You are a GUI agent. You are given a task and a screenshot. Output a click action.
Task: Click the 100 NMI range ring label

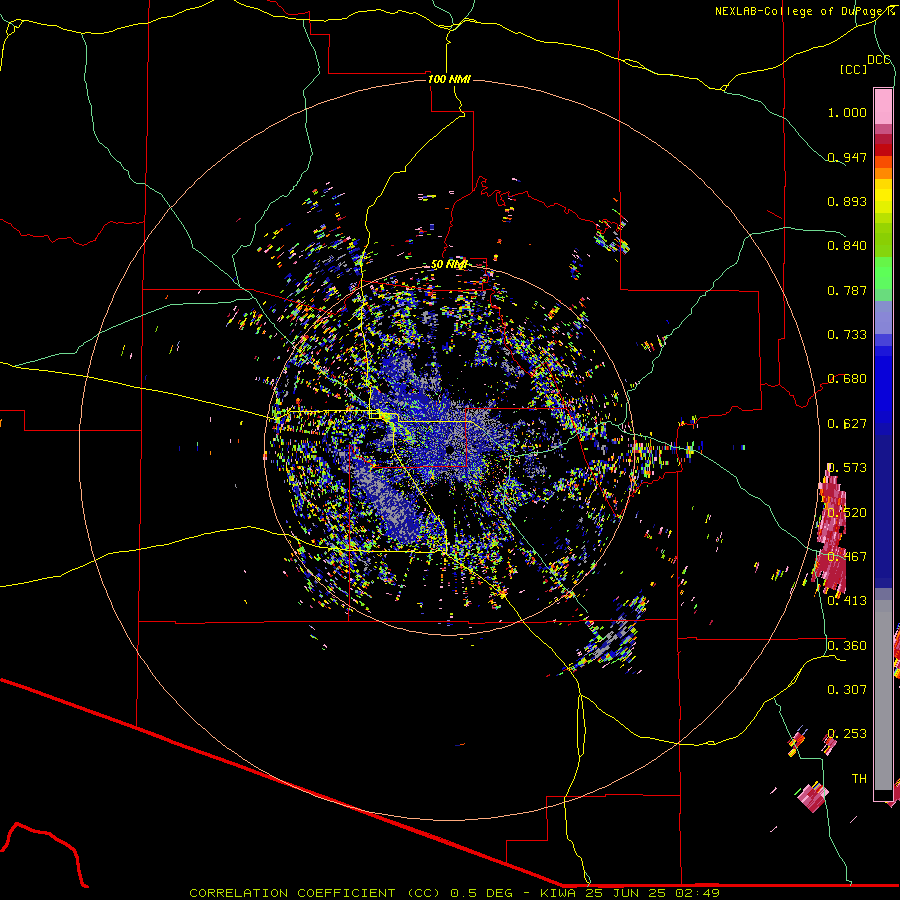point(449,79)
